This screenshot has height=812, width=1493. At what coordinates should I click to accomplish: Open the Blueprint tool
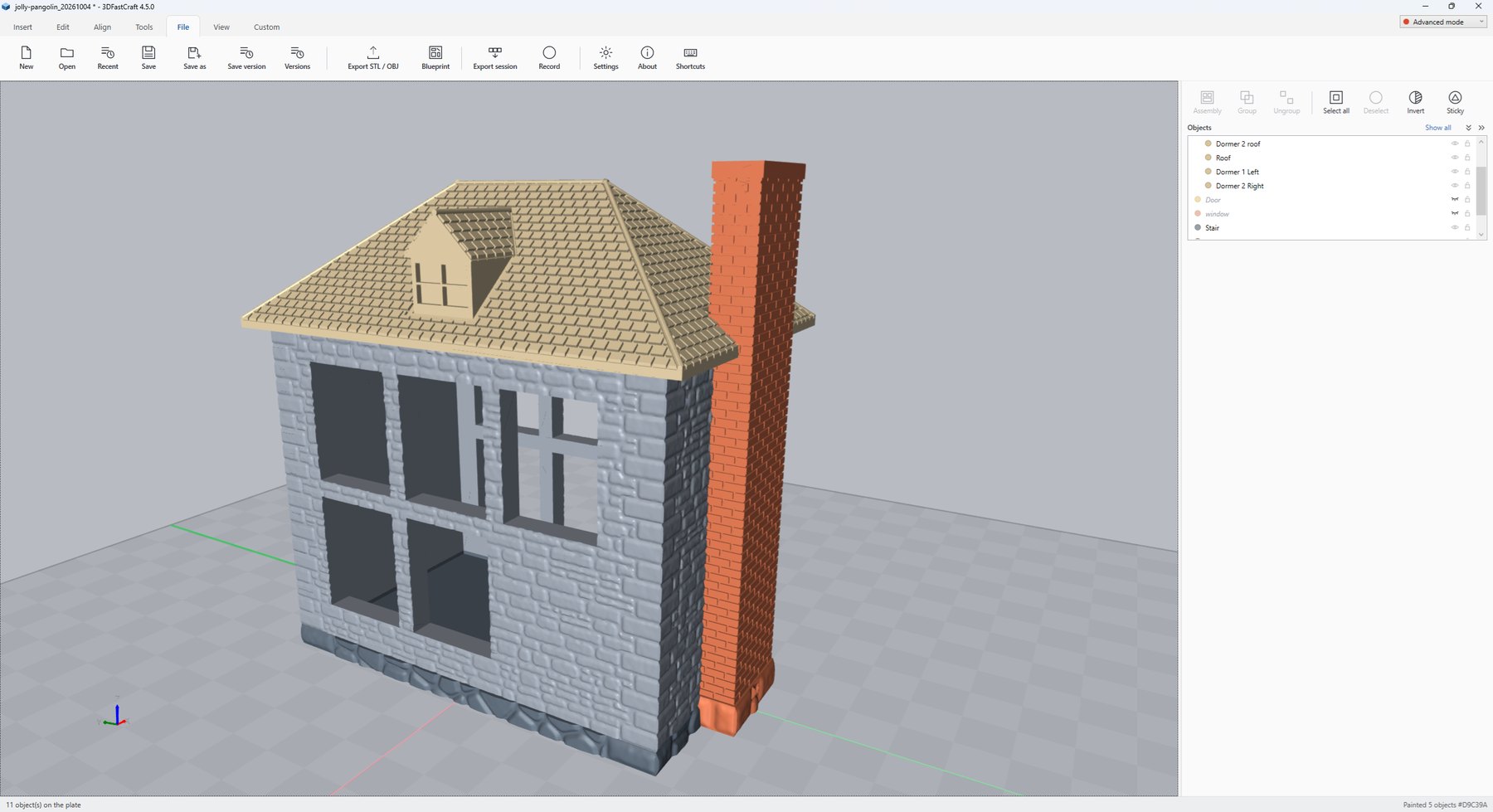coord(435,57)
